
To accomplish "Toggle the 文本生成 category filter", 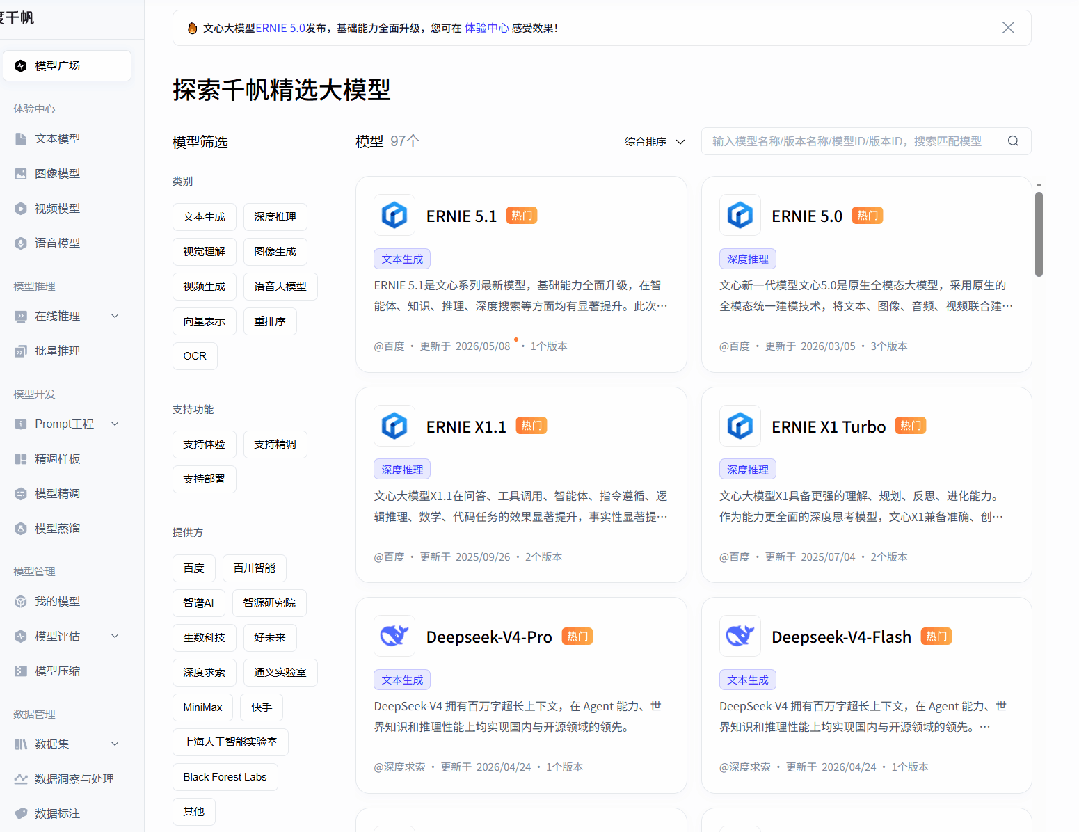I will click(x=204, y=217).
